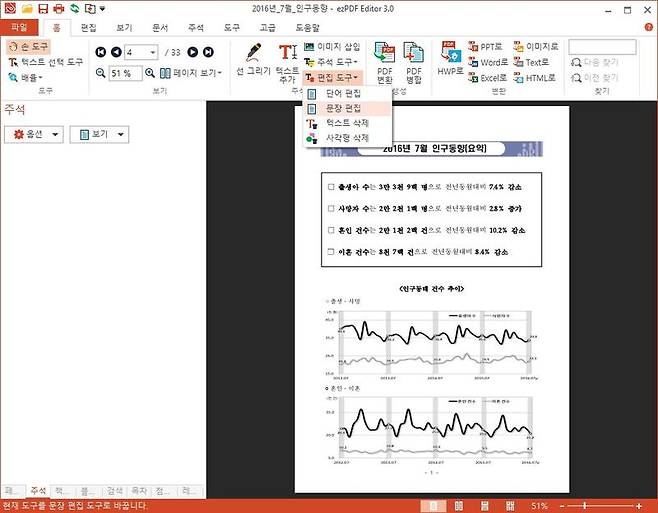Click 이미지 삽입 insert image
The image size is (658, 513).
332,46
